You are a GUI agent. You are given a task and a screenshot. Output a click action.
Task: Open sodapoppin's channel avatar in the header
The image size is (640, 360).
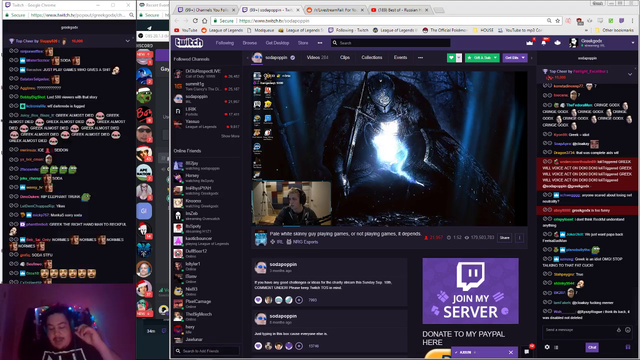click(x=257, y=58)
